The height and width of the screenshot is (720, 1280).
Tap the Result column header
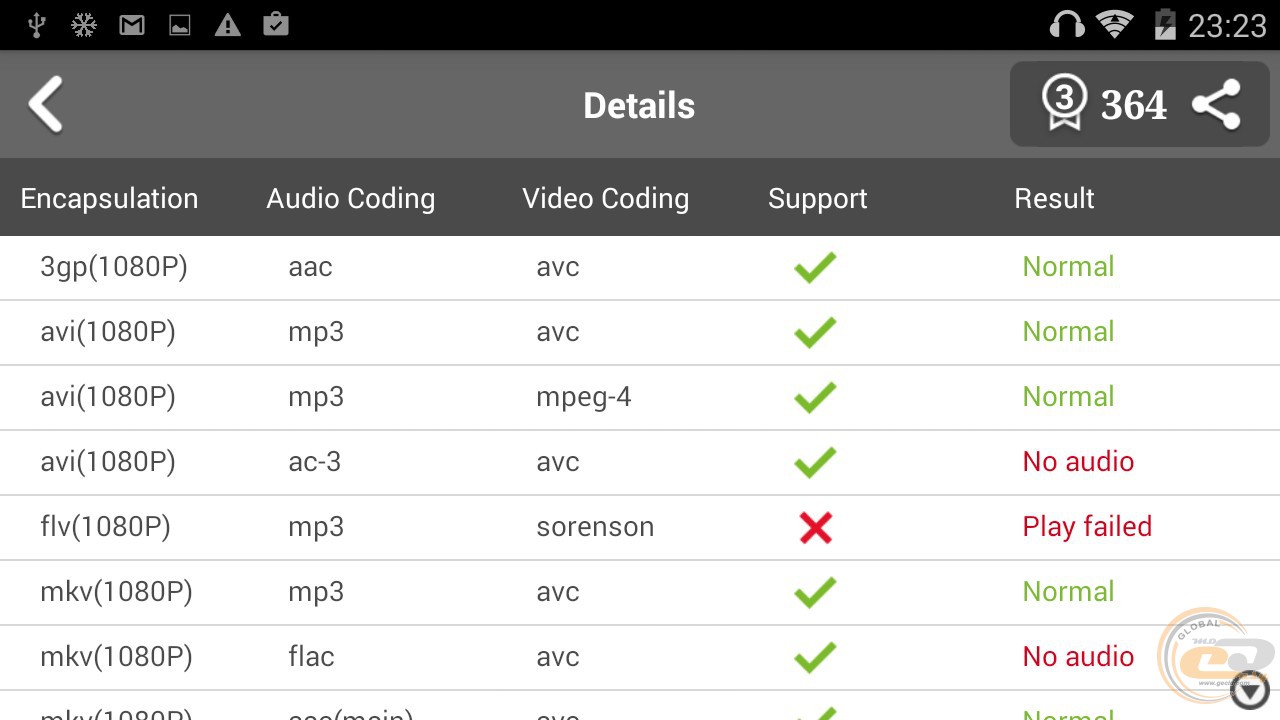(1054, 198)
